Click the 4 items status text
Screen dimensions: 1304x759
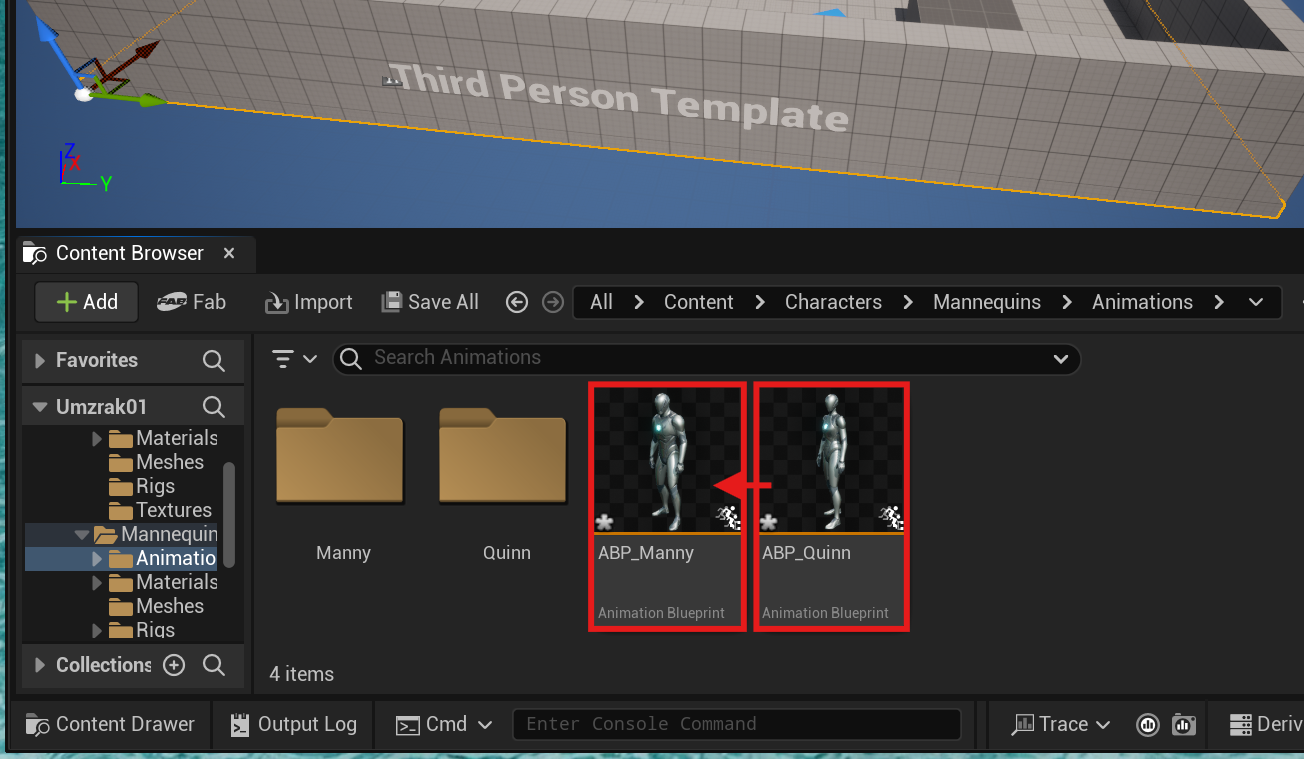tap(302, 674)
